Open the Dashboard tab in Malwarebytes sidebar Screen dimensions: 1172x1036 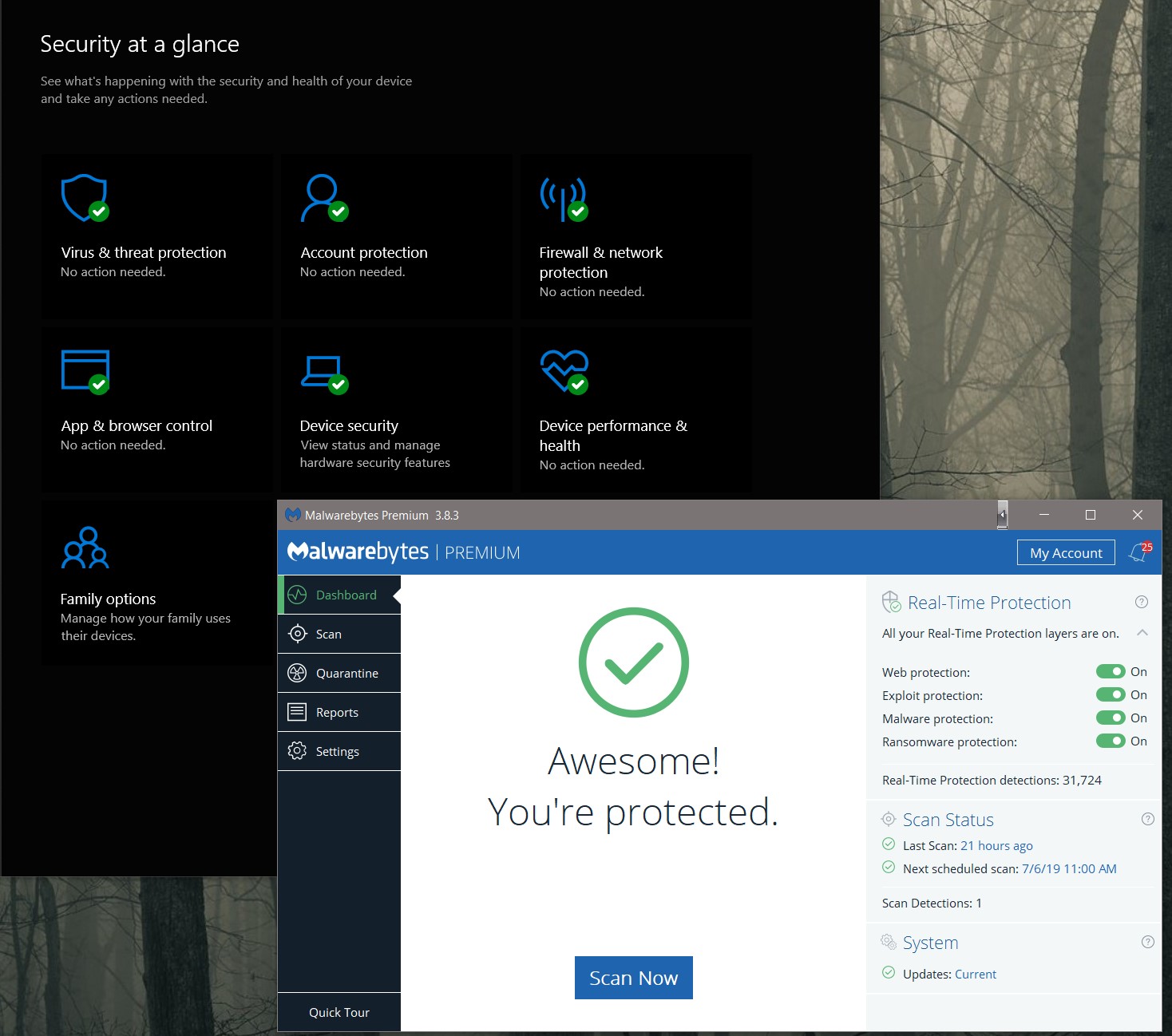click(339, 595)
